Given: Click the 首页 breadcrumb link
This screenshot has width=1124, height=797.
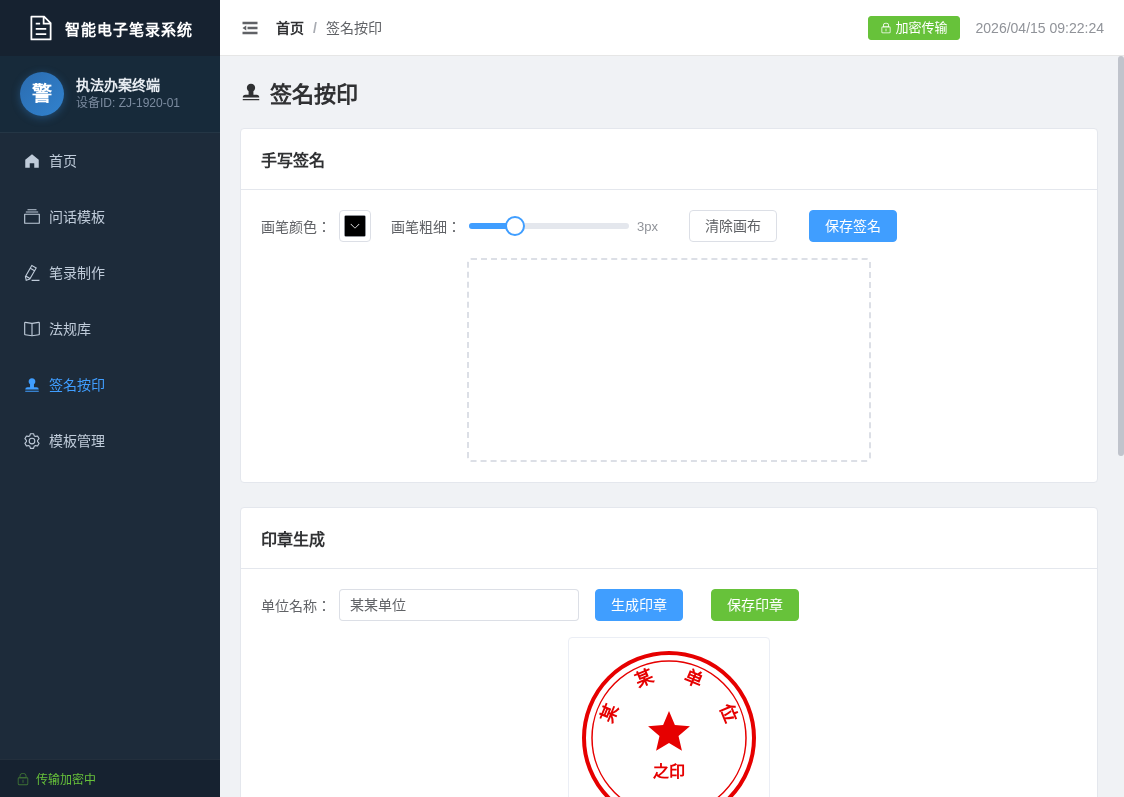Looking at the screenshot, I should pyautogui.click(x=290, y=28).
